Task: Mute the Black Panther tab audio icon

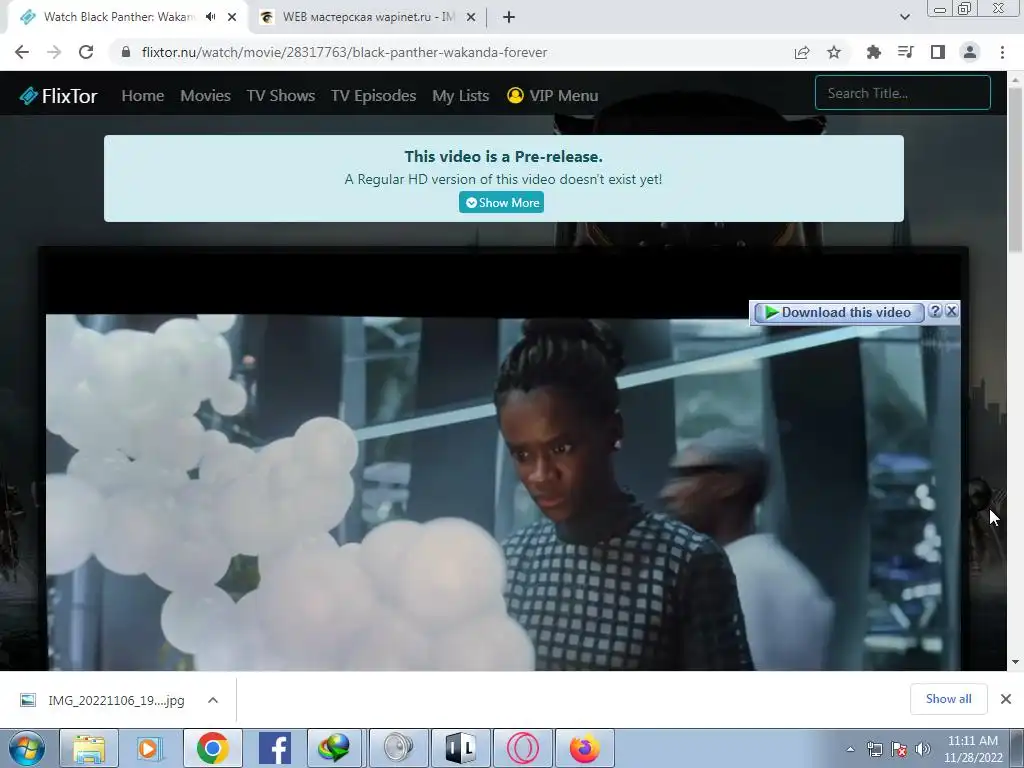Action: pyautogui.click(x=210, y=17)
